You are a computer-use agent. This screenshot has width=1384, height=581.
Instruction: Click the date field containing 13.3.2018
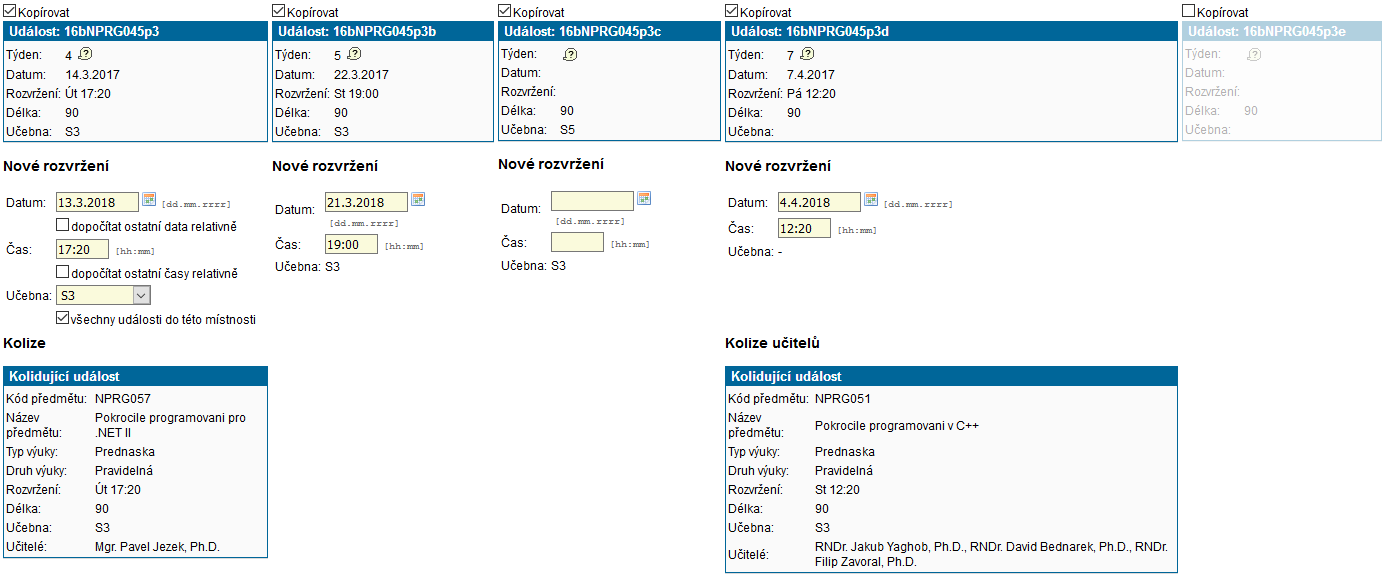[97, 203]
